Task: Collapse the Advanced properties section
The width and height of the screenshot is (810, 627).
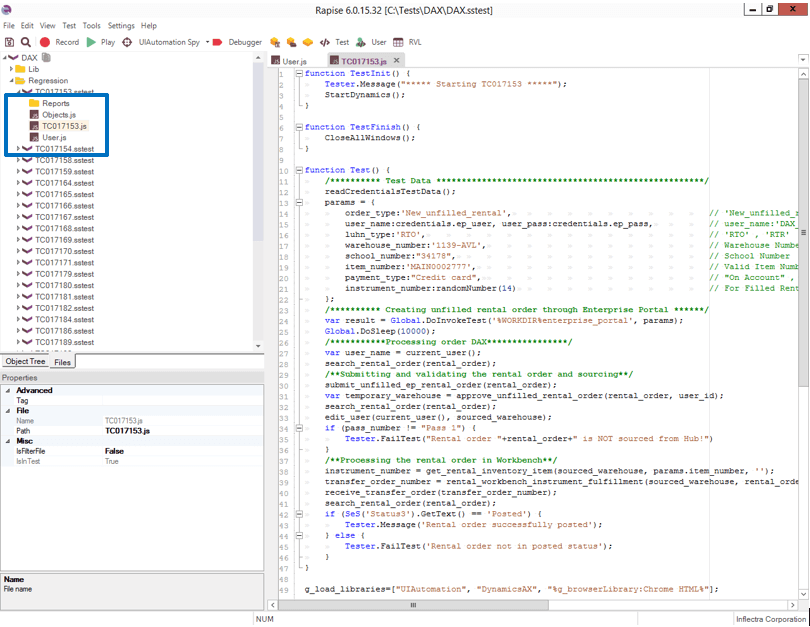Action: click(x=8, y=390)
